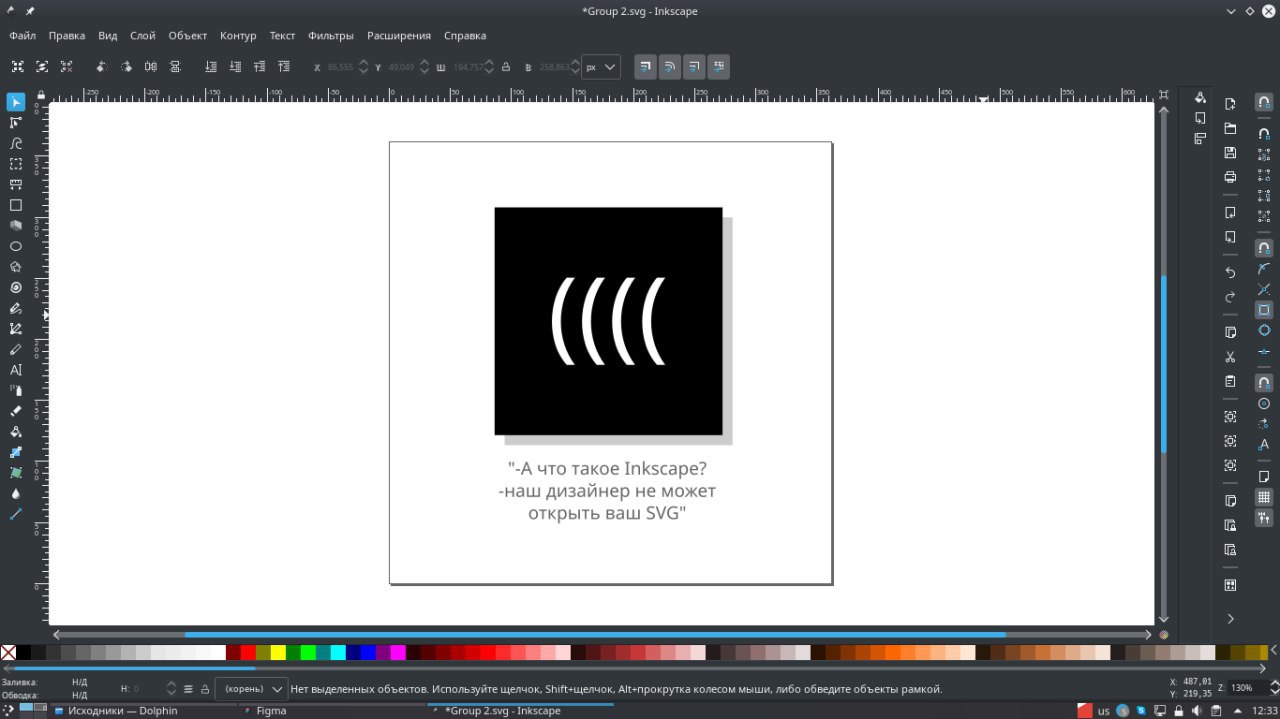Flip selected objects horizontally

[x=151, y=67]
